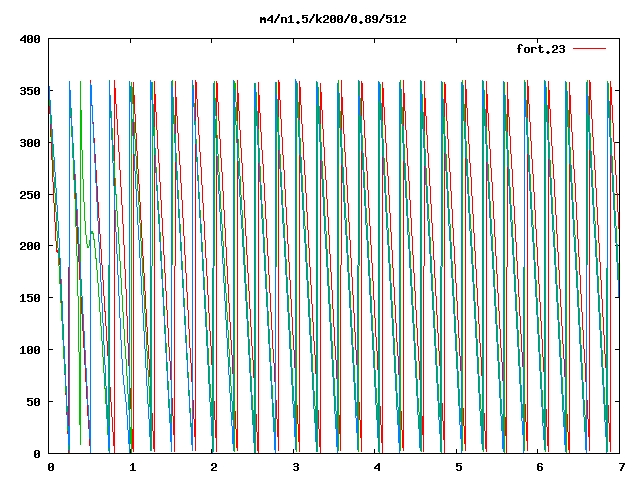Click the y-axis label 250

click(30, 195)
